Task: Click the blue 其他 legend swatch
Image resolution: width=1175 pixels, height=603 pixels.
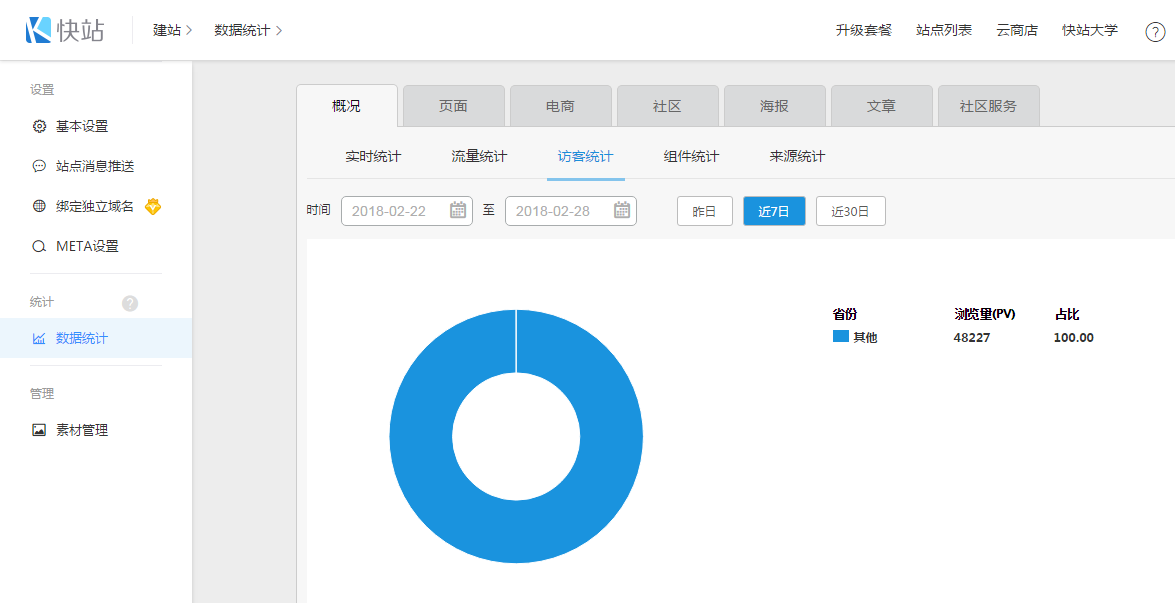Action: point(840,337)
